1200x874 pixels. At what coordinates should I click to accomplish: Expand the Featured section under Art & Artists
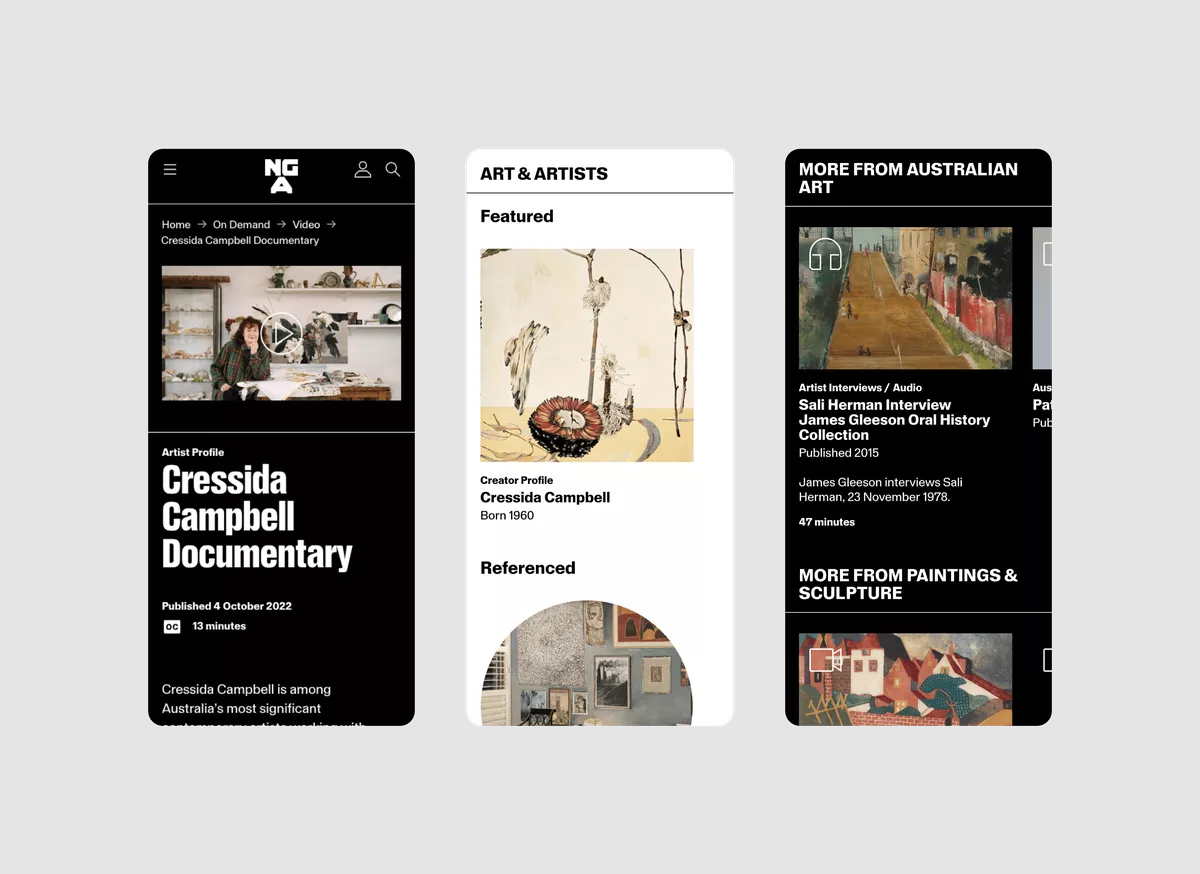coord(516,216)
